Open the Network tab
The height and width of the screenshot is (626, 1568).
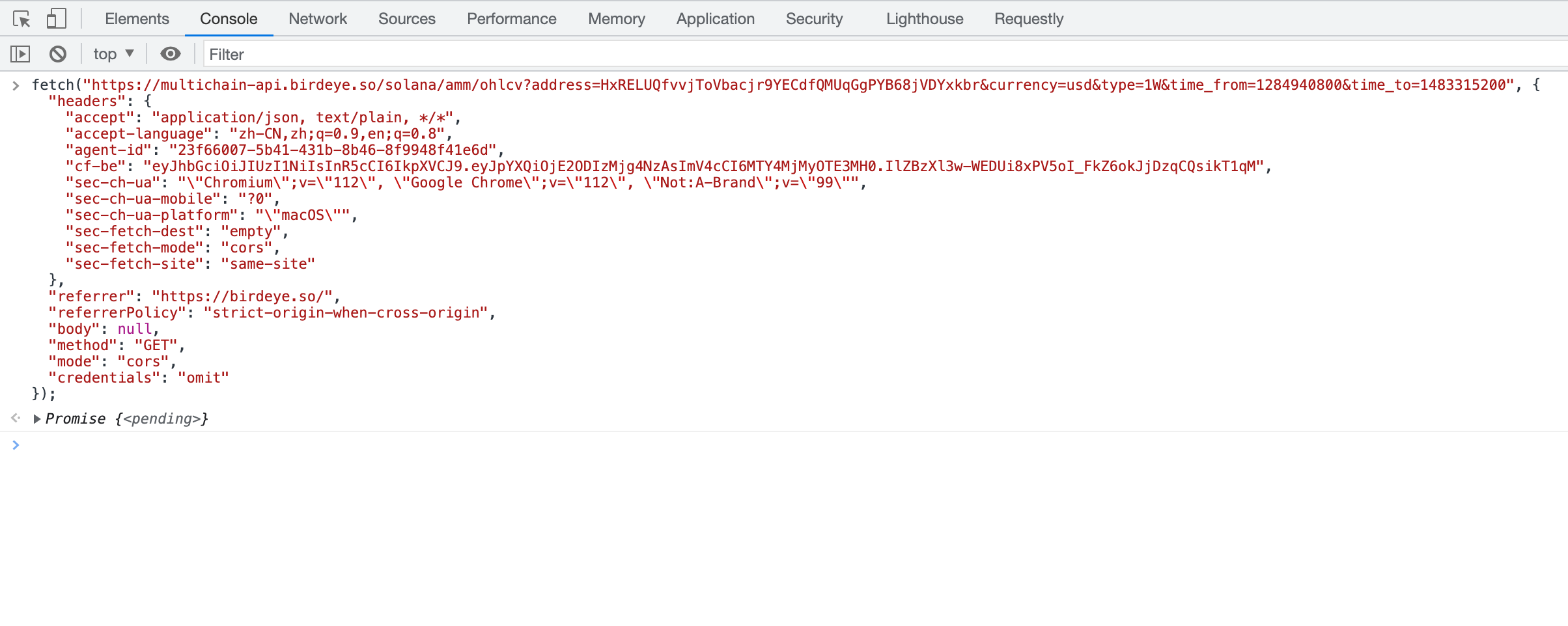coord(318,20)
